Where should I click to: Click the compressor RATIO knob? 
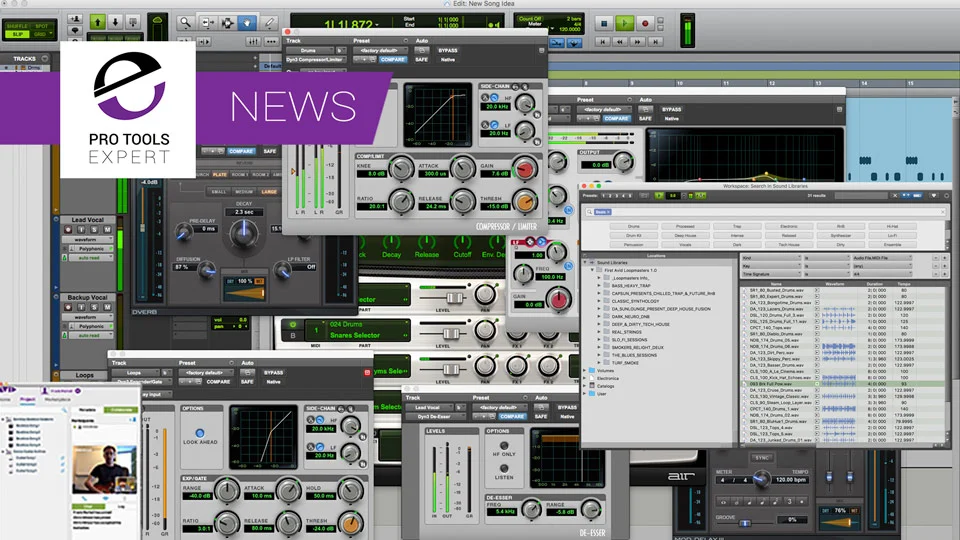[402, 201]
